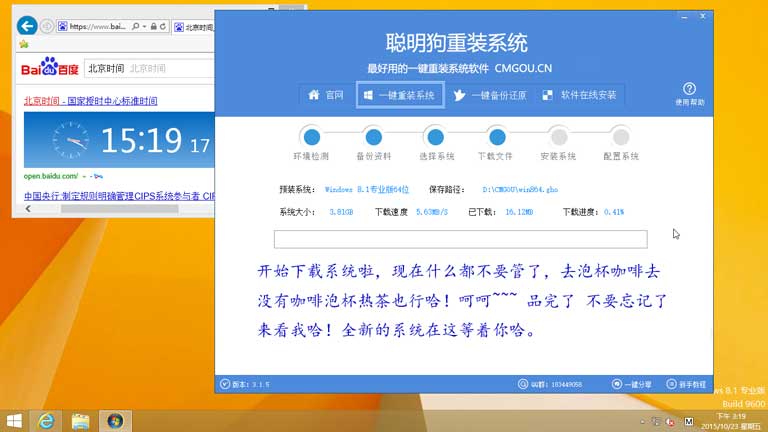Click the 下载文件 step circle
The width and height of the screenshot is (768, 432).
pos(496,137)
